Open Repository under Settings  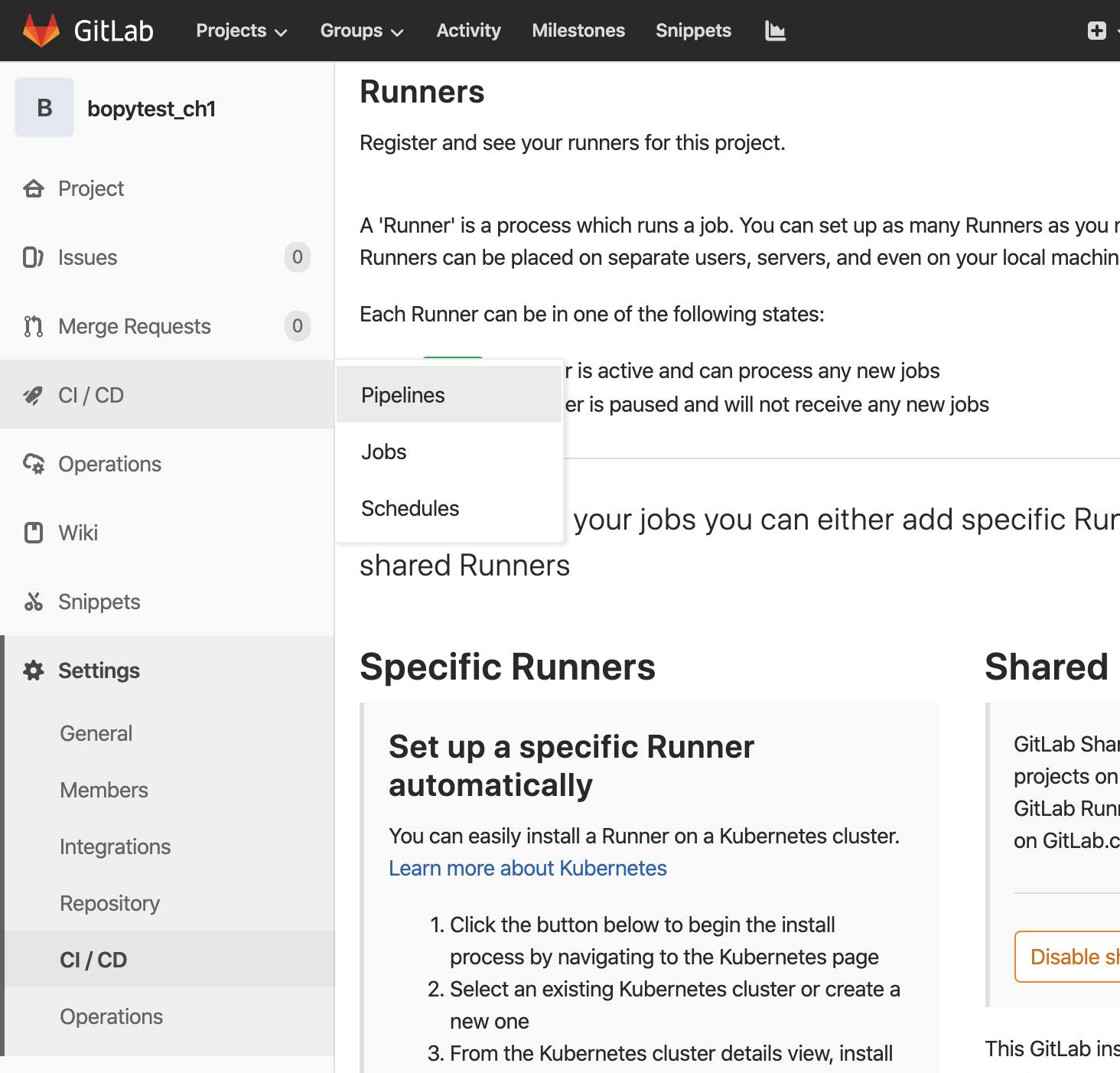(x=109, y=903)
